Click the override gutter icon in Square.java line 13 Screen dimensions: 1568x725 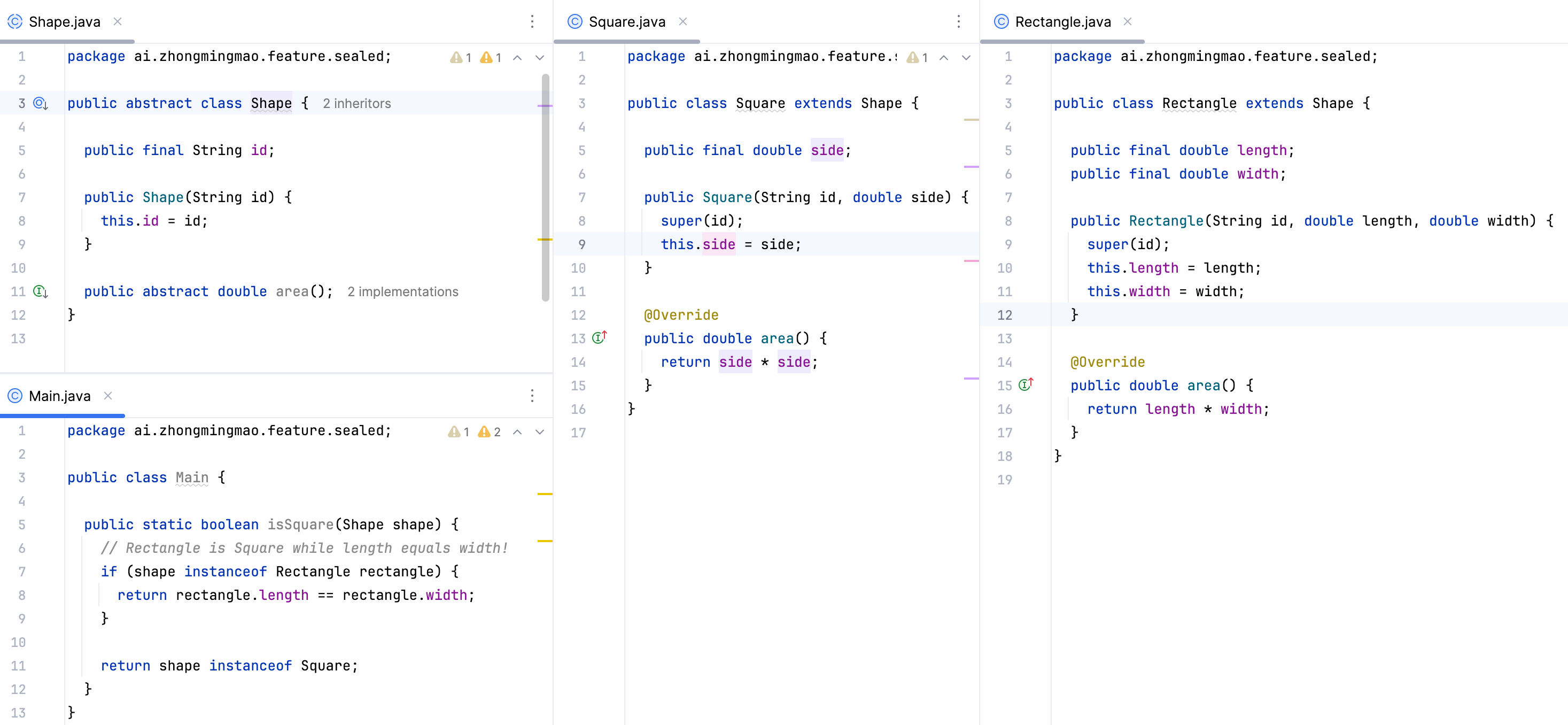tap(600, 338)
